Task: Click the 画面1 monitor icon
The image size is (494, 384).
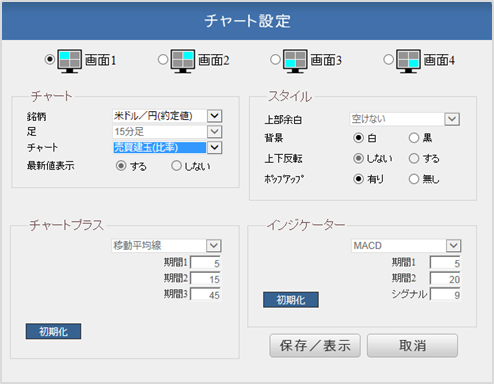Action: tap(70, 61)
